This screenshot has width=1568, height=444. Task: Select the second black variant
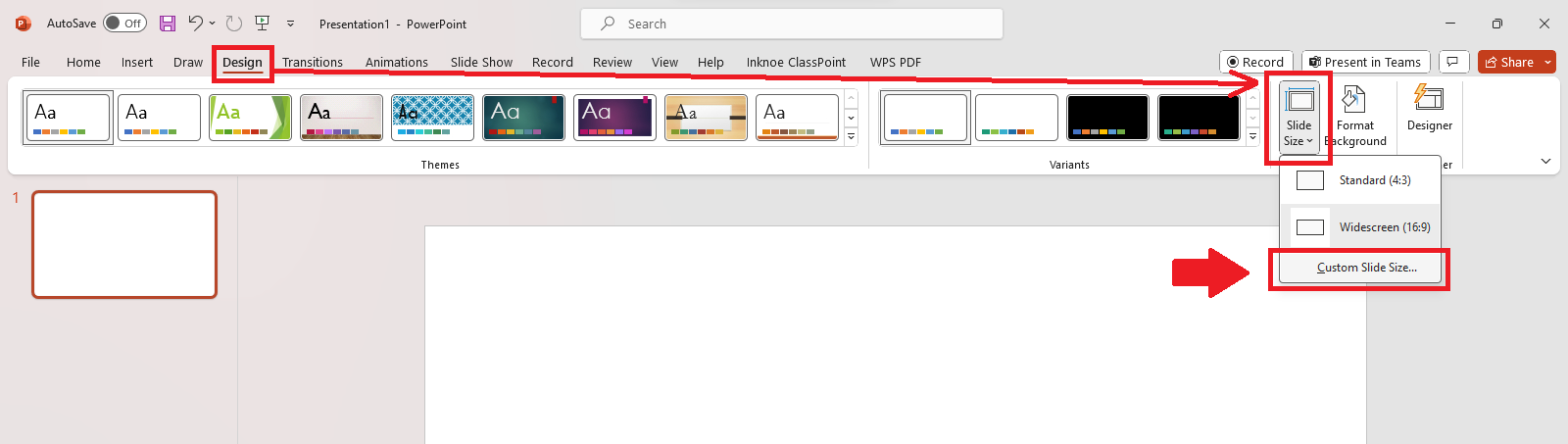[1199, 118]
